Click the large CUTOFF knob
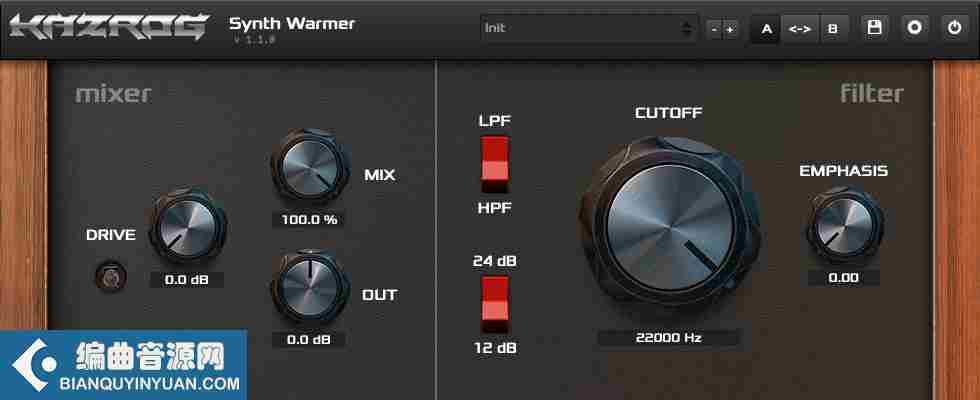The height and width of the screenshot is (400, 980). [669, 228]
